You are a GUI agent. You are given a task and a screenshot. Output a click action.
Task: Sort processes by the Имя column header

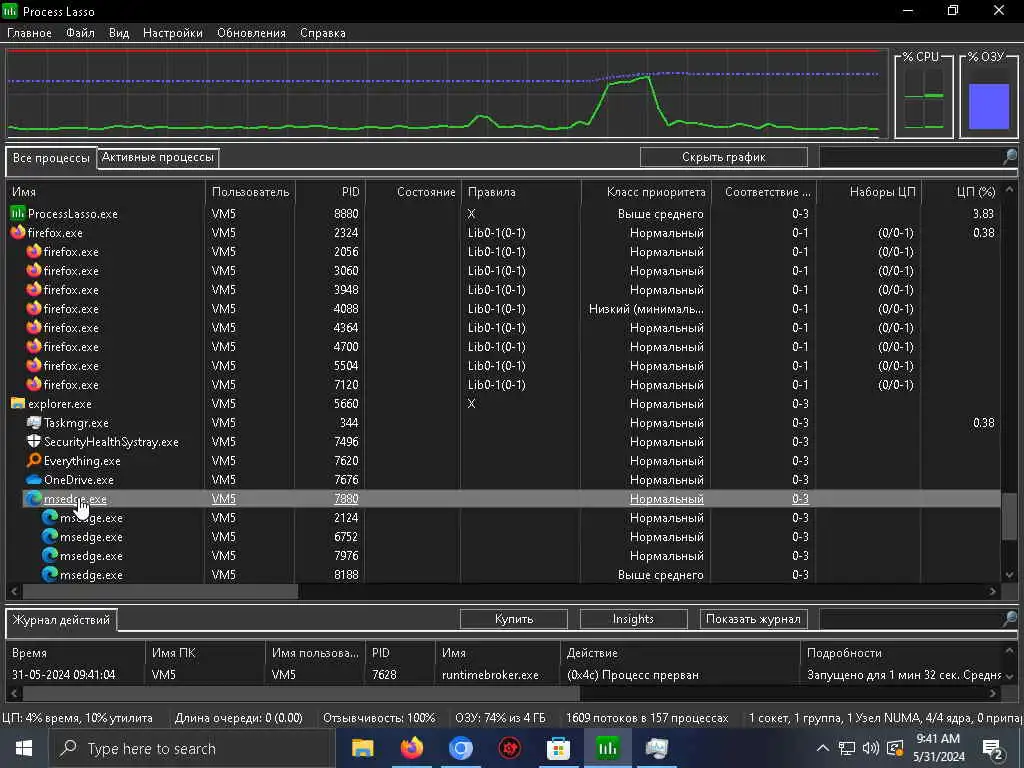pyautogui.click(x=106, y=192)
